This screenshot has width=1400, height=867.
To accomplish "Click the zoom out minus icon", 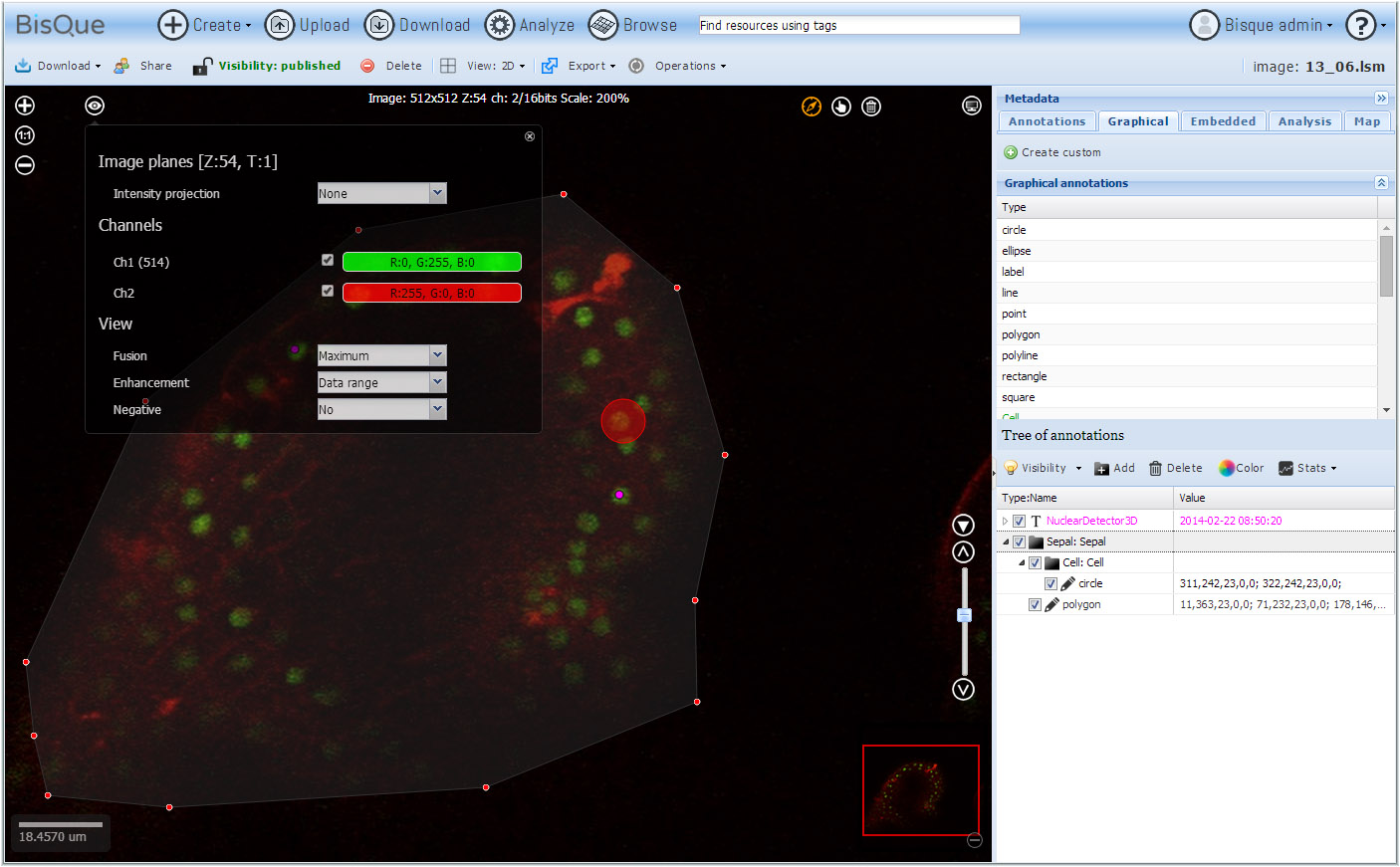I will pos(25,165).
